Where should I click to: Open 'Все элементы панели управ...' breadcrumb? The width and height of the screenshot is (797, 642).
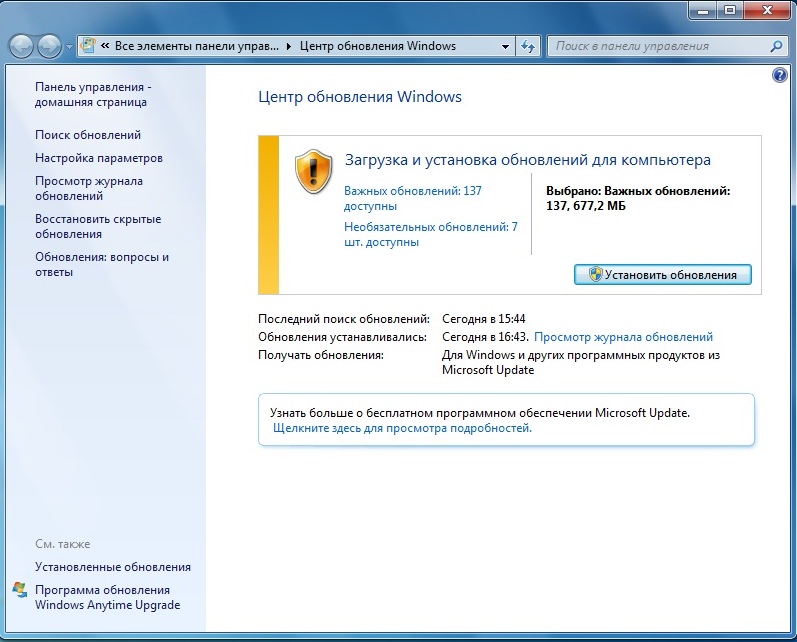click(197, 46)
